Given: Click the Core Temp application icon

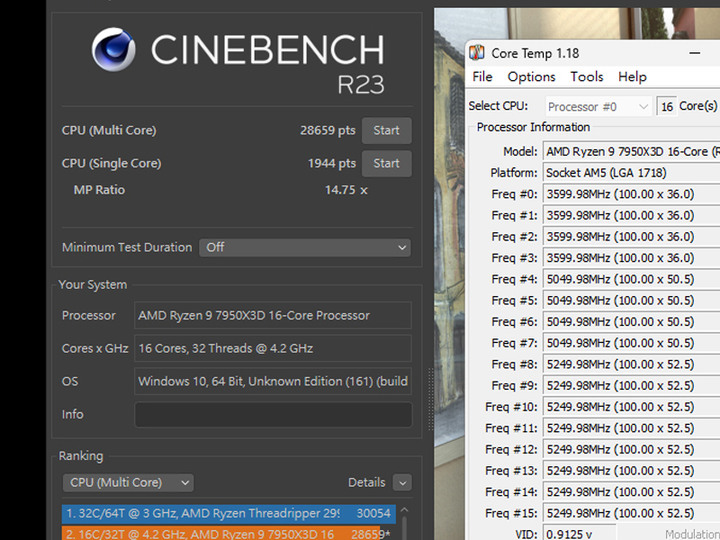Looking at the screenshot, I should click(477, 53).
